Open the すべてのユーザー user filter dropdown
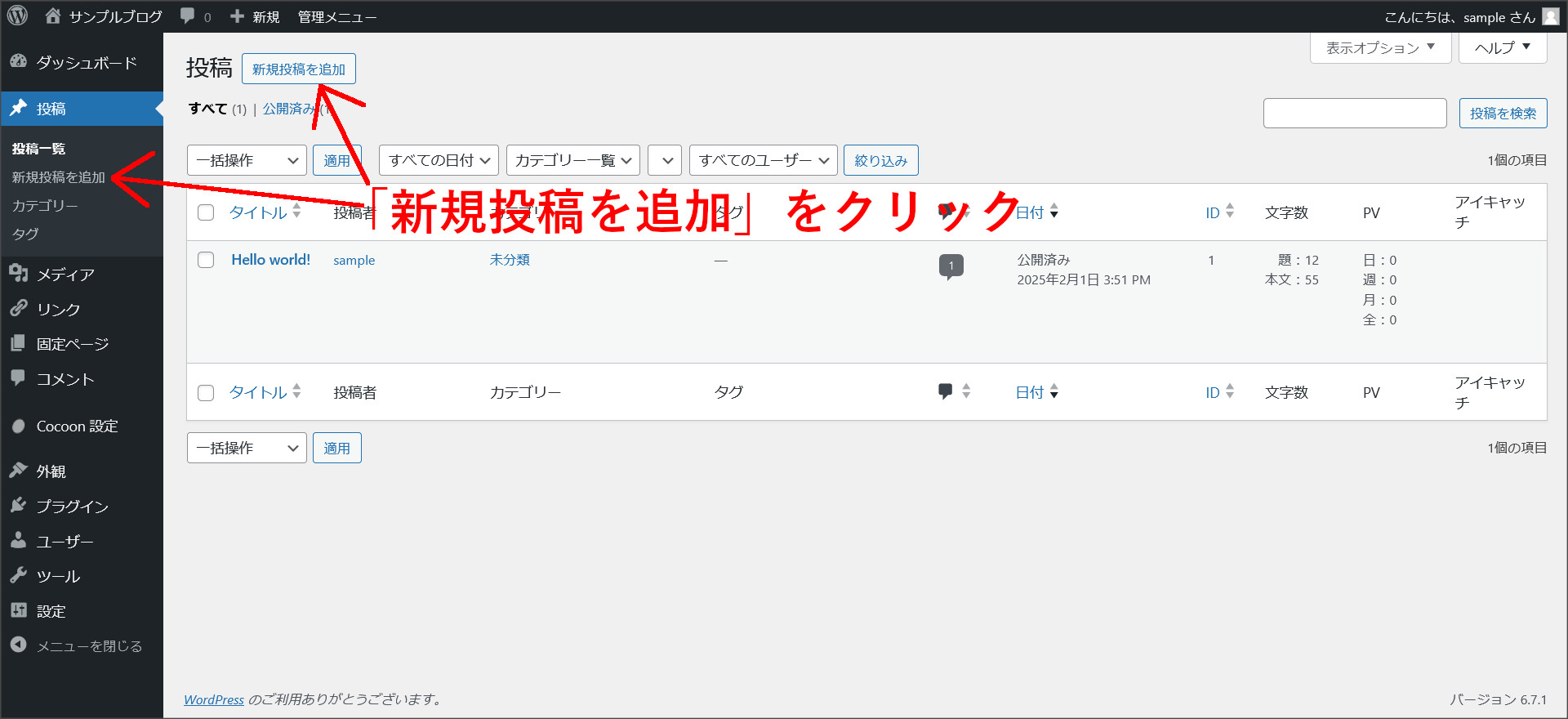The image size is (1568, 719). tap(763, 160)
